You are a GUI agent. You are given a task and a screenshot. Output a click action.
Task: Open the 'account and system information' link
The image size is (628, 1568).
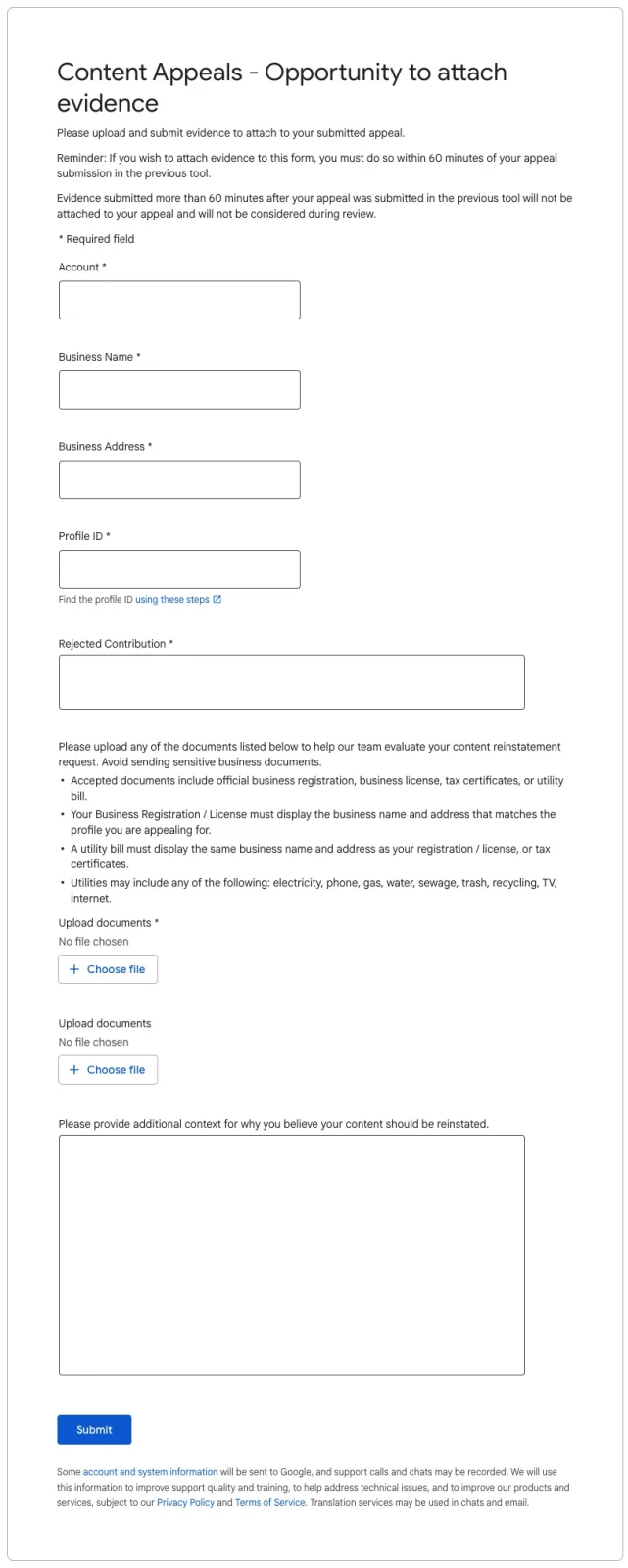(149, 1471)
